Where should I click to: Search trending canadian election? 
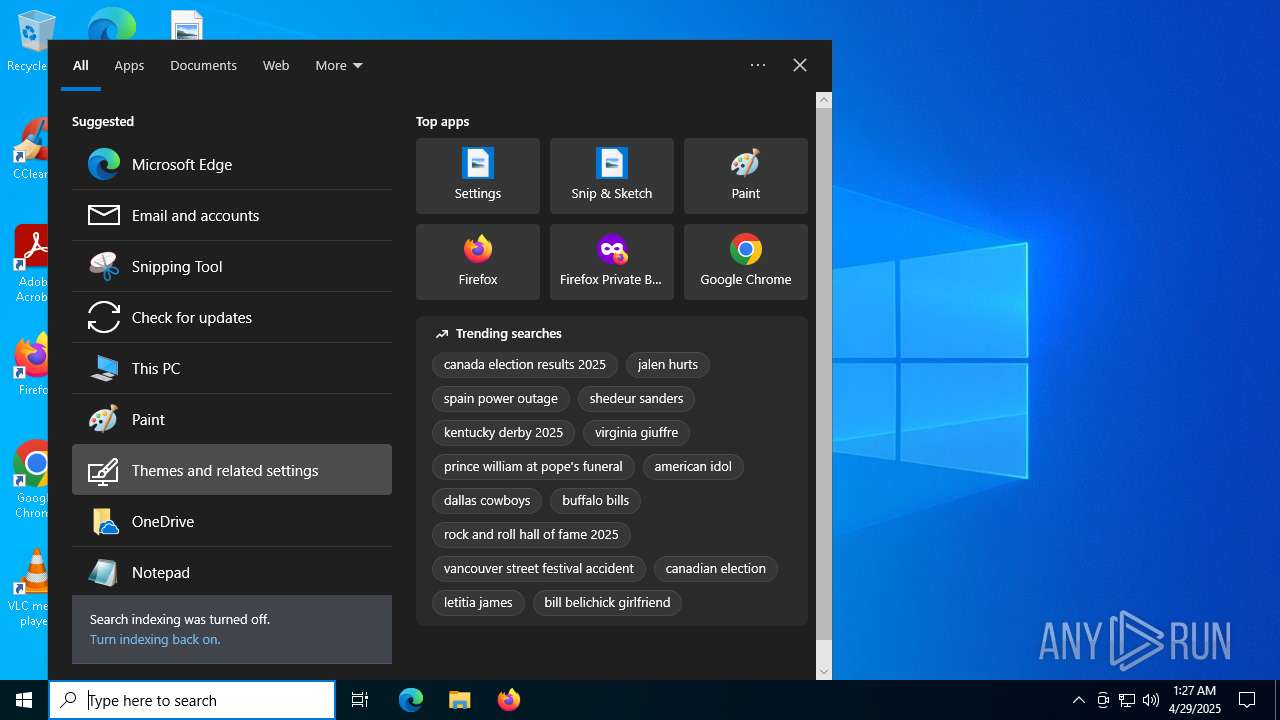716,569
